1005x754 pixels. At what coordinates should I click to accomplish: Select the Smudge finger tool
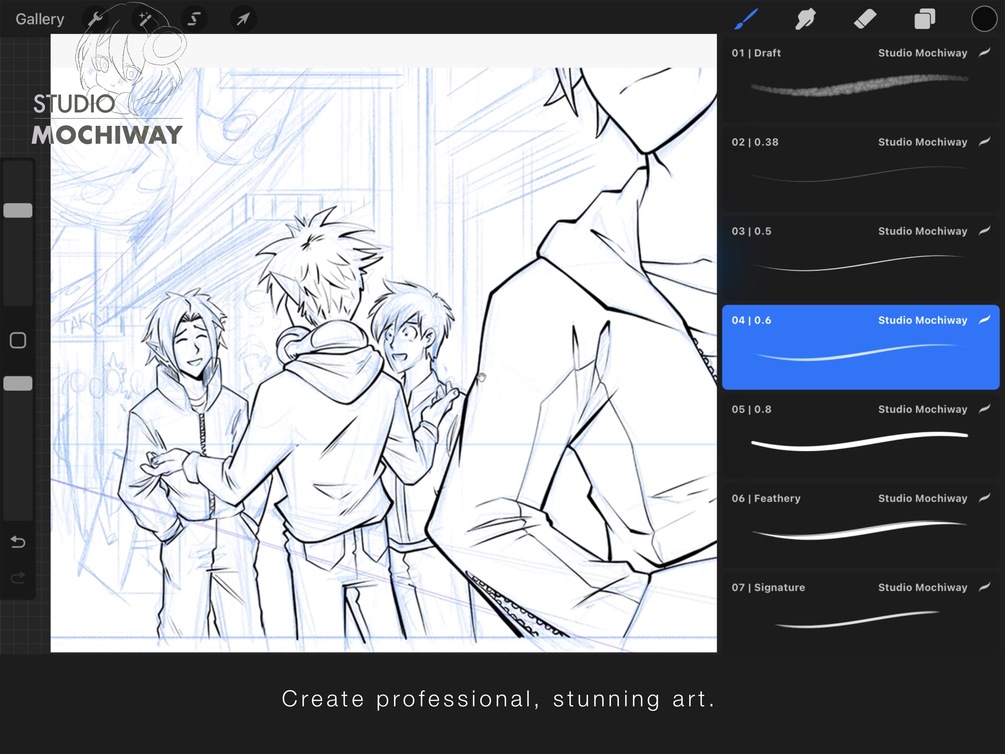(x=805, y=19)
